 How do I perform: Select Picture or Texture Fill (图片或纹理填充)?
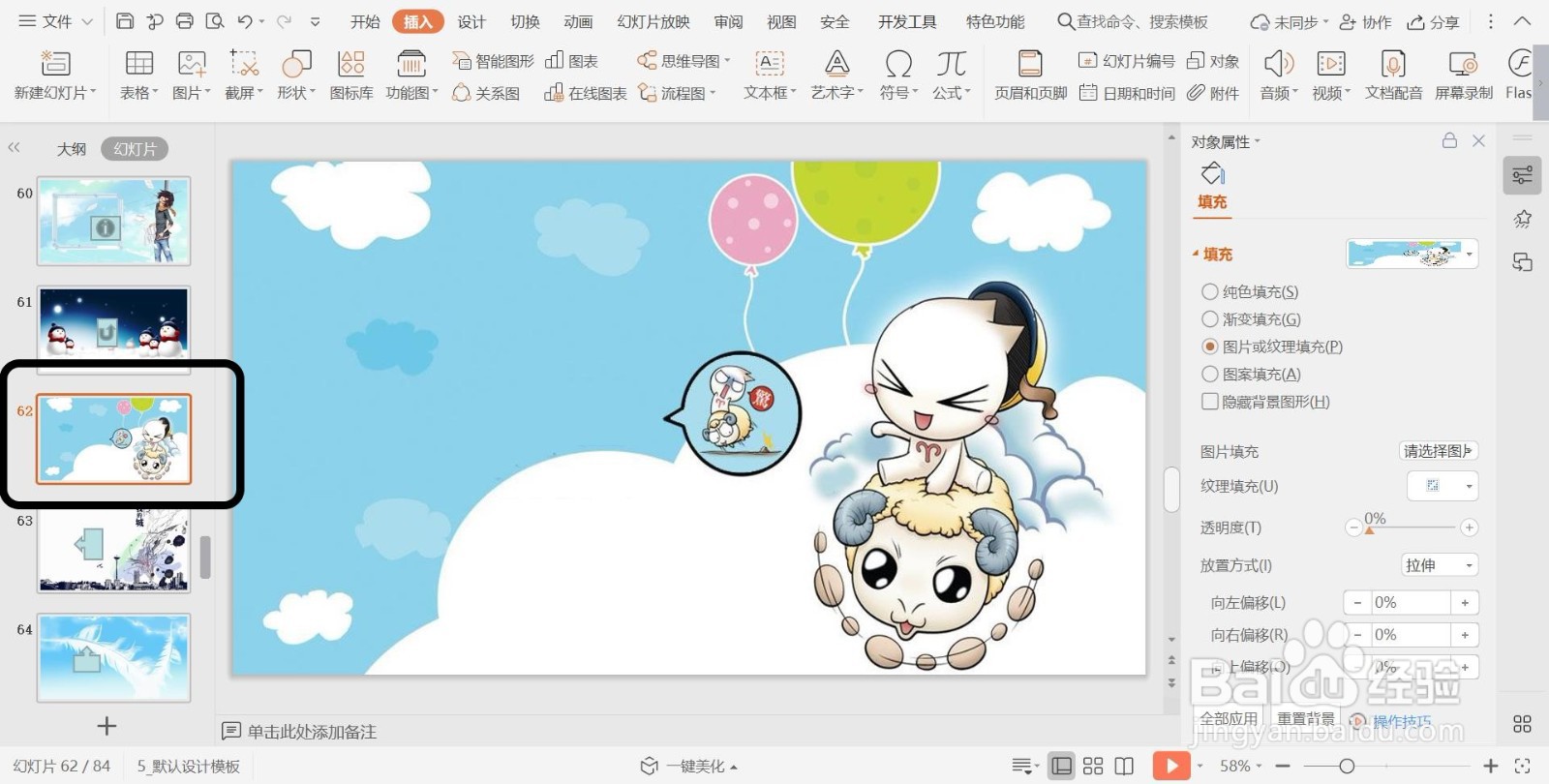pyautogui.click(x=1209, y=347)
